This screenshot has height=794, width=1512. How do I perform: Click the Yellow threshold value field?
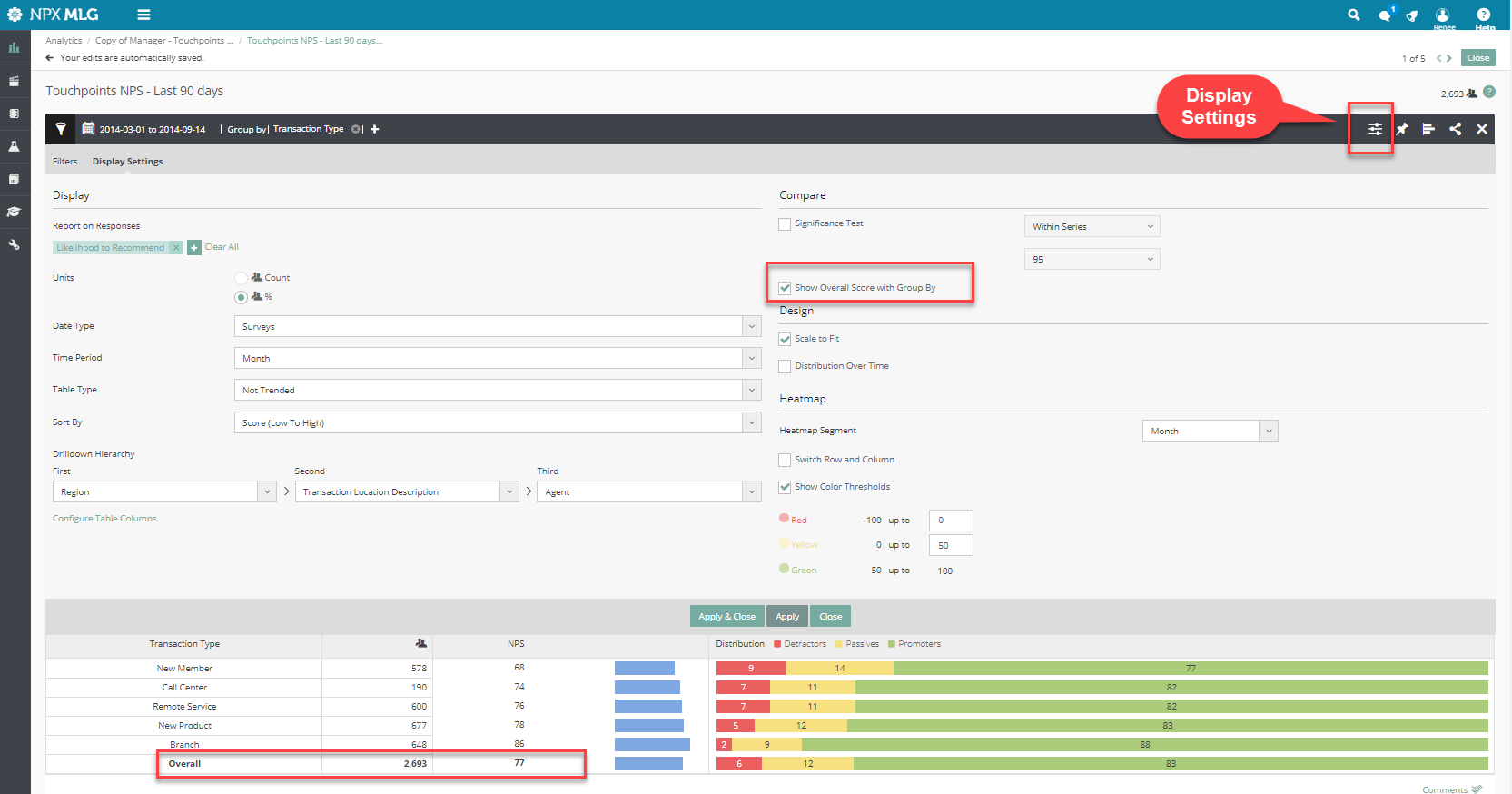(950, 545)
